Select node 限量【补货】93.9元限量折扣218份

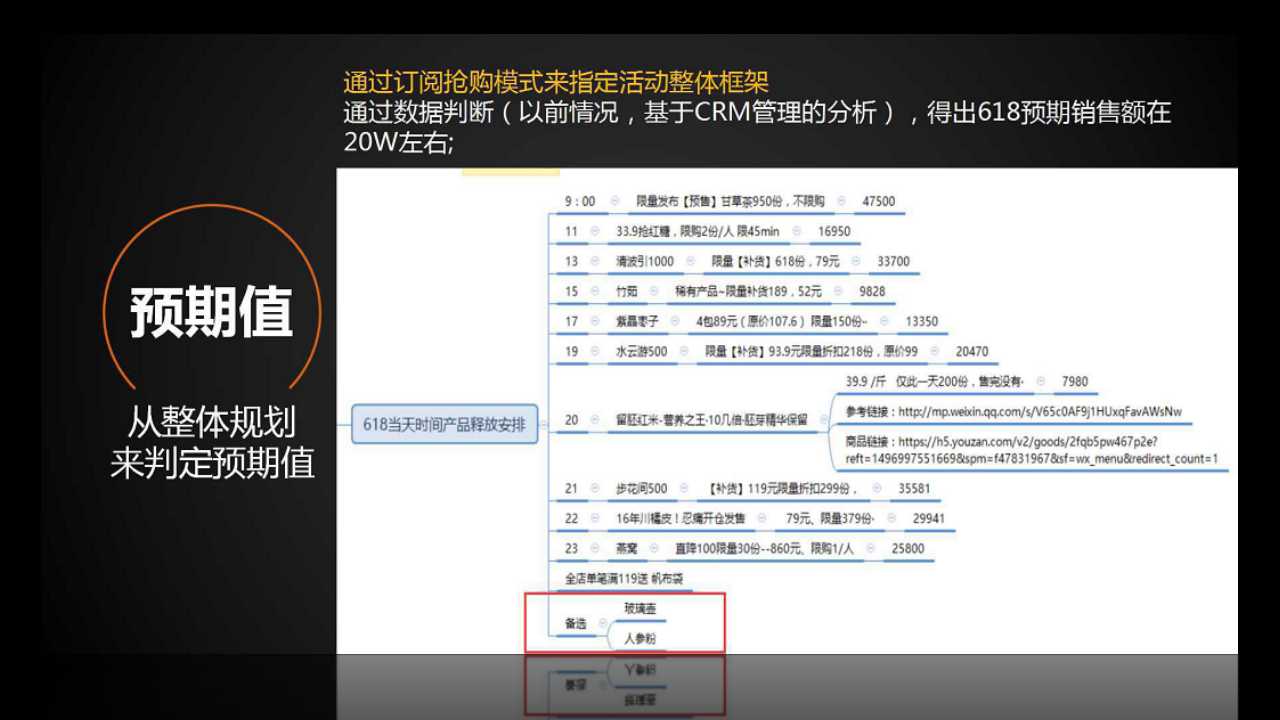(x=811, y=351)
